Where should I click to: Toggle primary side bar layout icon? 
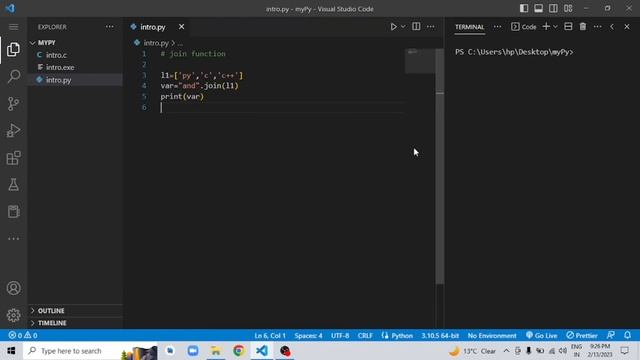click(x=524, y=9)
